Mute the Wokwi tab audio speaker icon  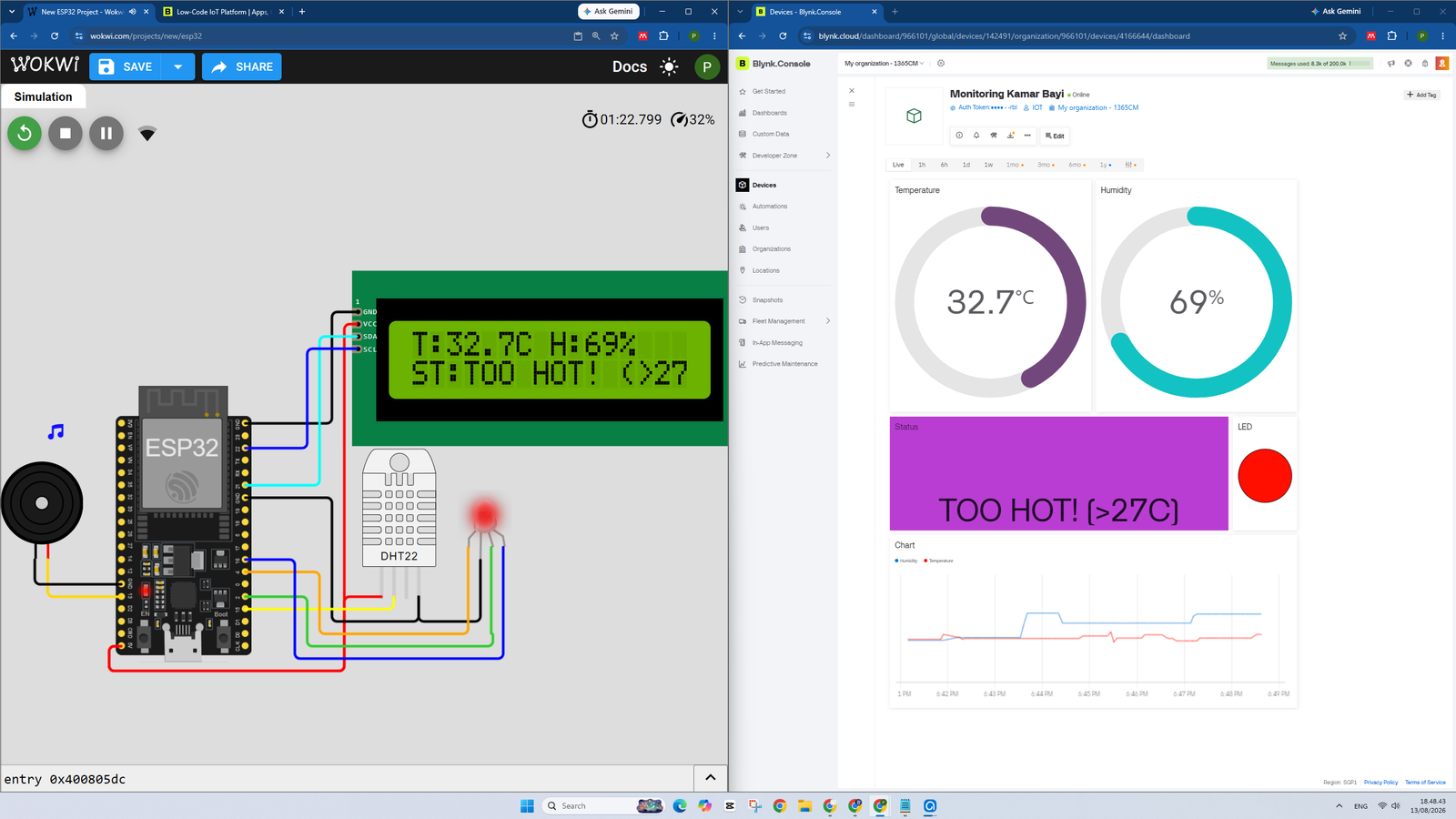(133, 12)
